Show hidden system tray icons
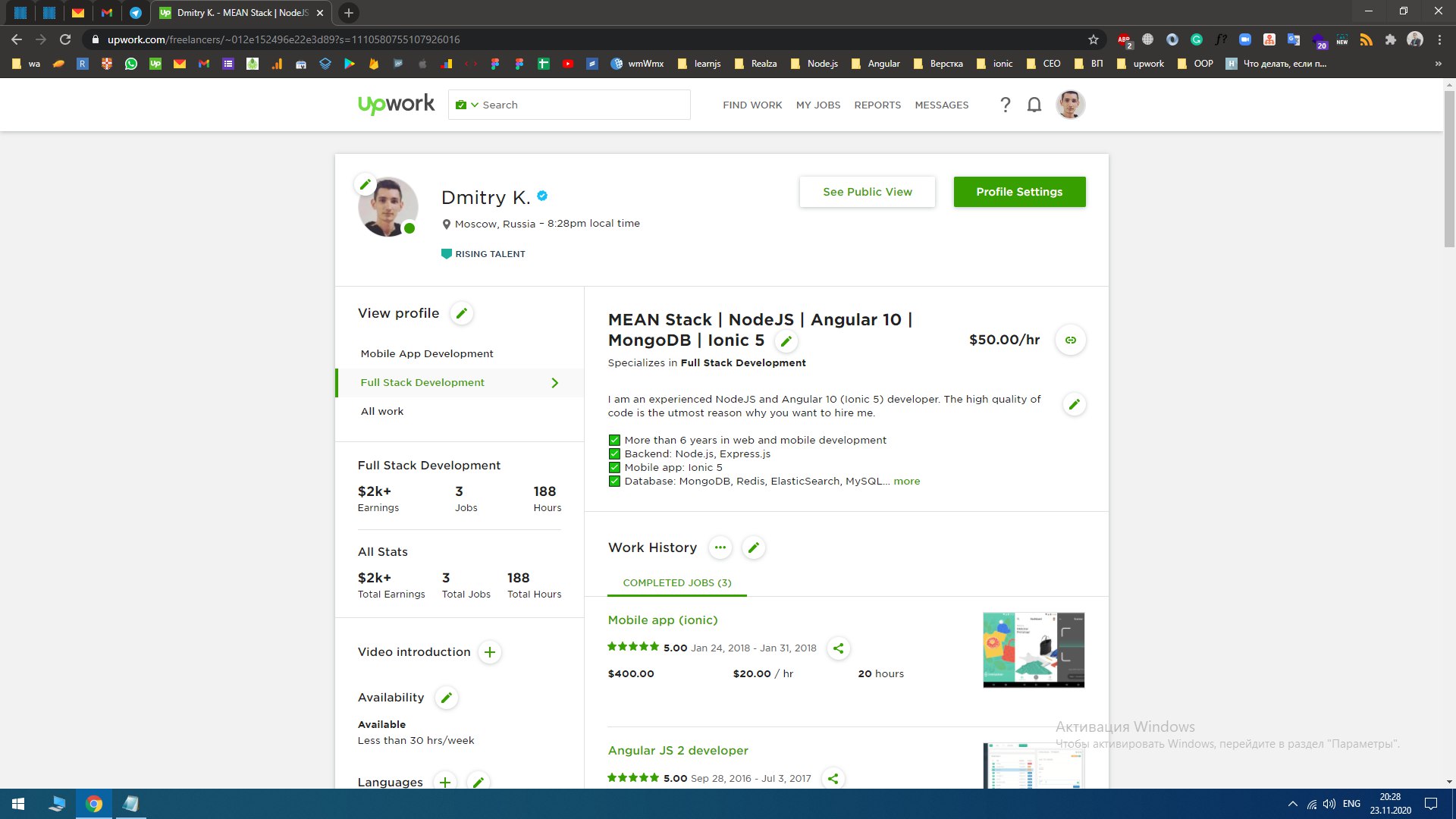The height and width of the screenshot is (819, 1456). [1292, 804]
